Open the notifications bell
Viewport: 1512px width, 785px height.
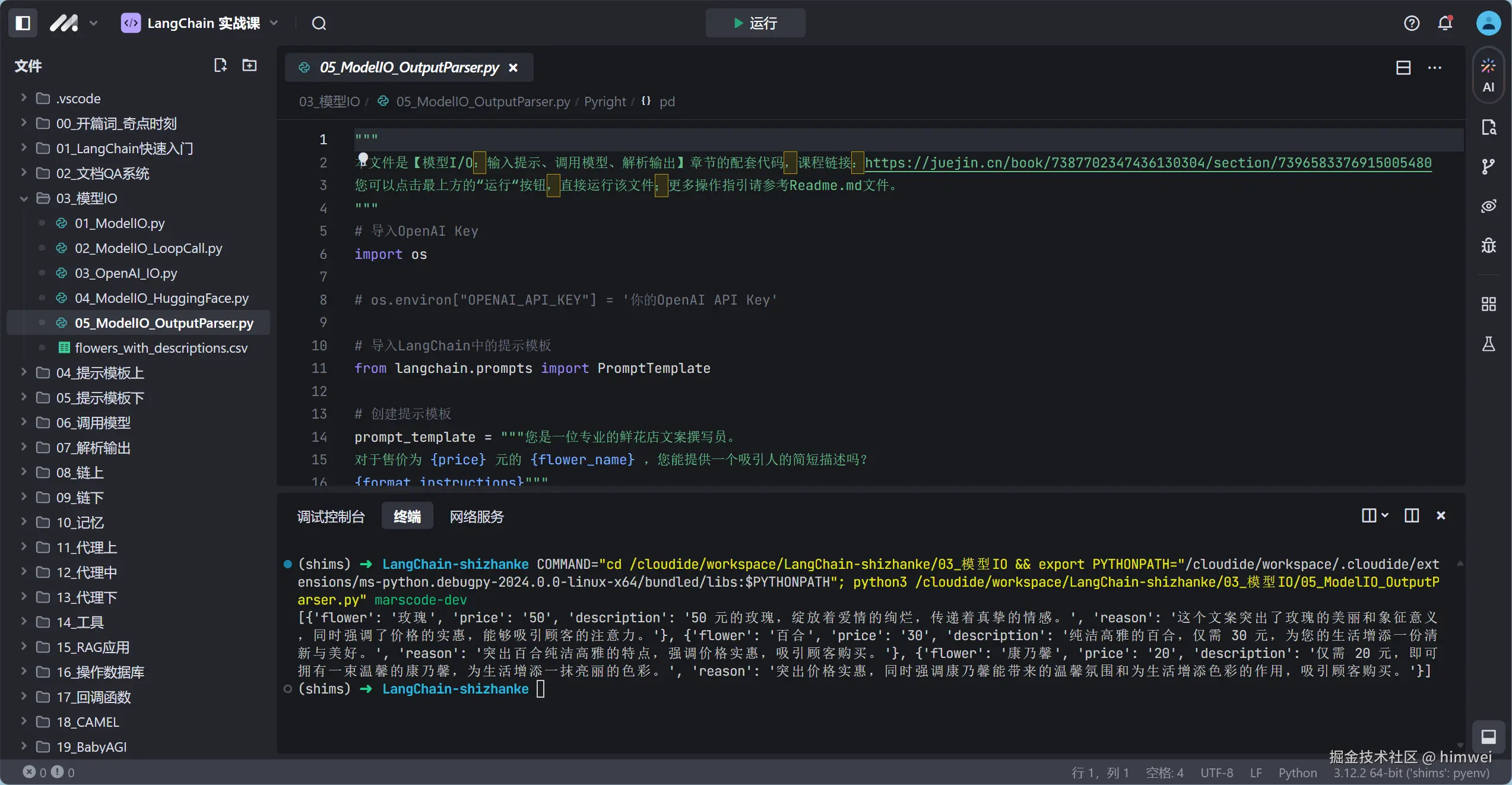[x=1445, y=23]
